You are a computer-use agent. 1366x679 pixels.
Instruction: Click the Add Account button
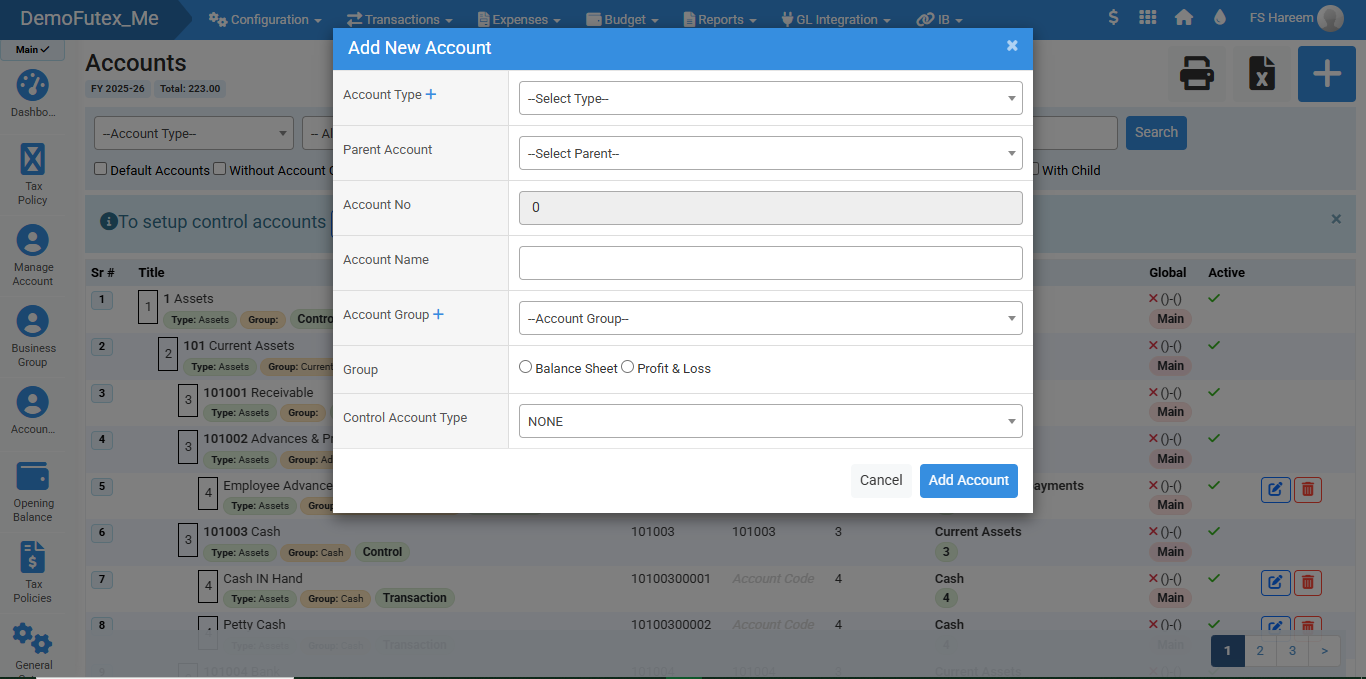[968, 481]
